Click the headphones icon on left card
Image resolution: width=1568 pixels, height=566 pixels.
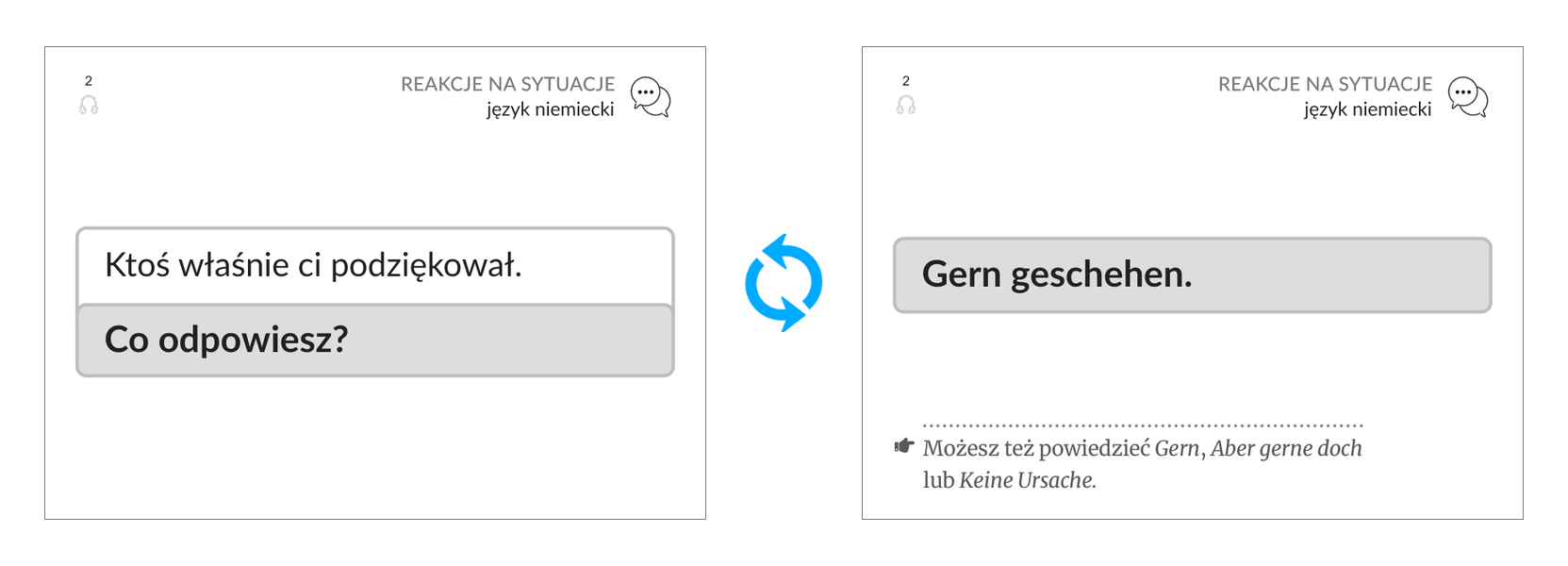89,105
